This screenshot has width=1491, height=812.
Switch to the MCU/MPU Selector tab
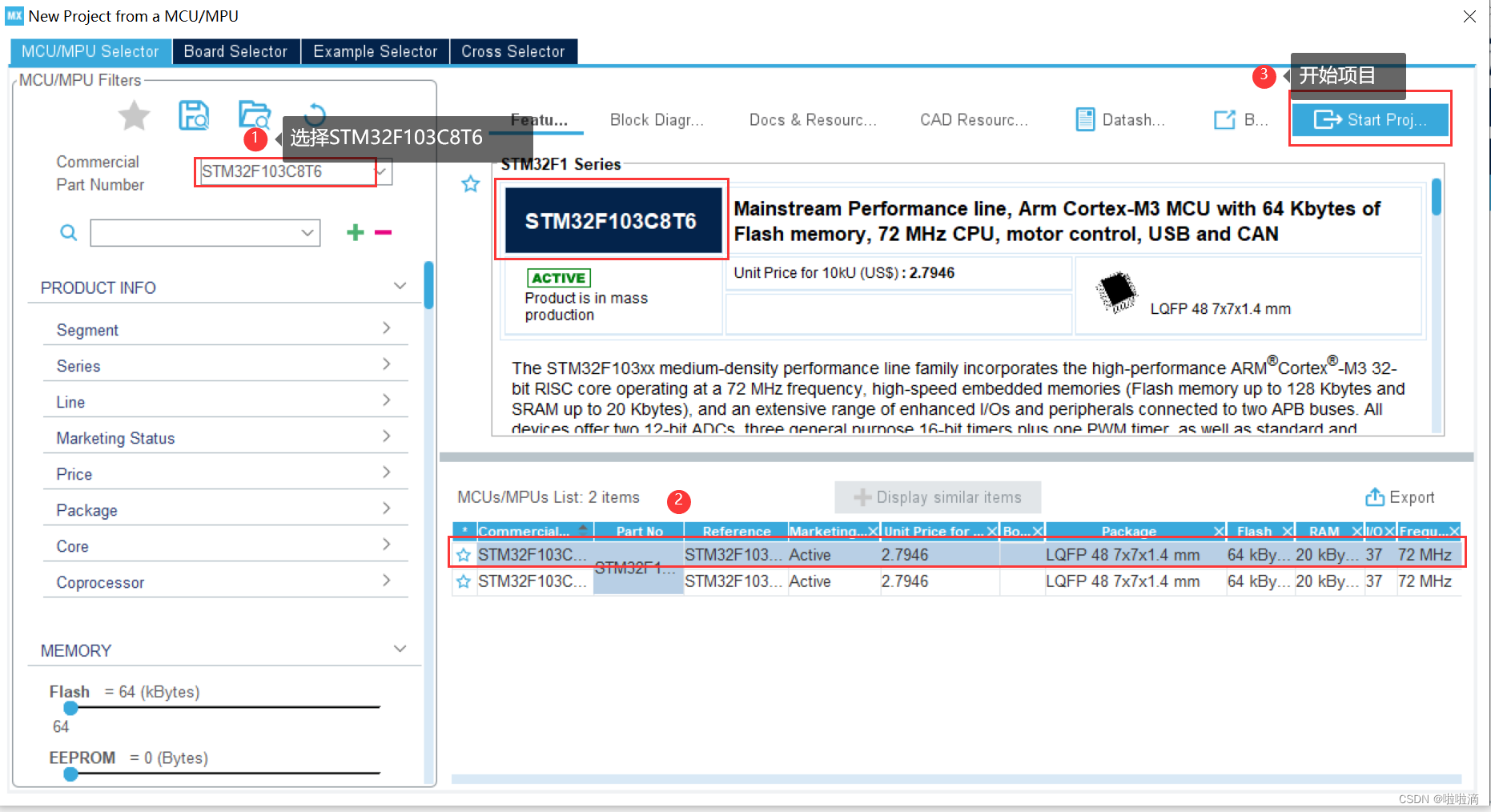(x=90, y=51)
